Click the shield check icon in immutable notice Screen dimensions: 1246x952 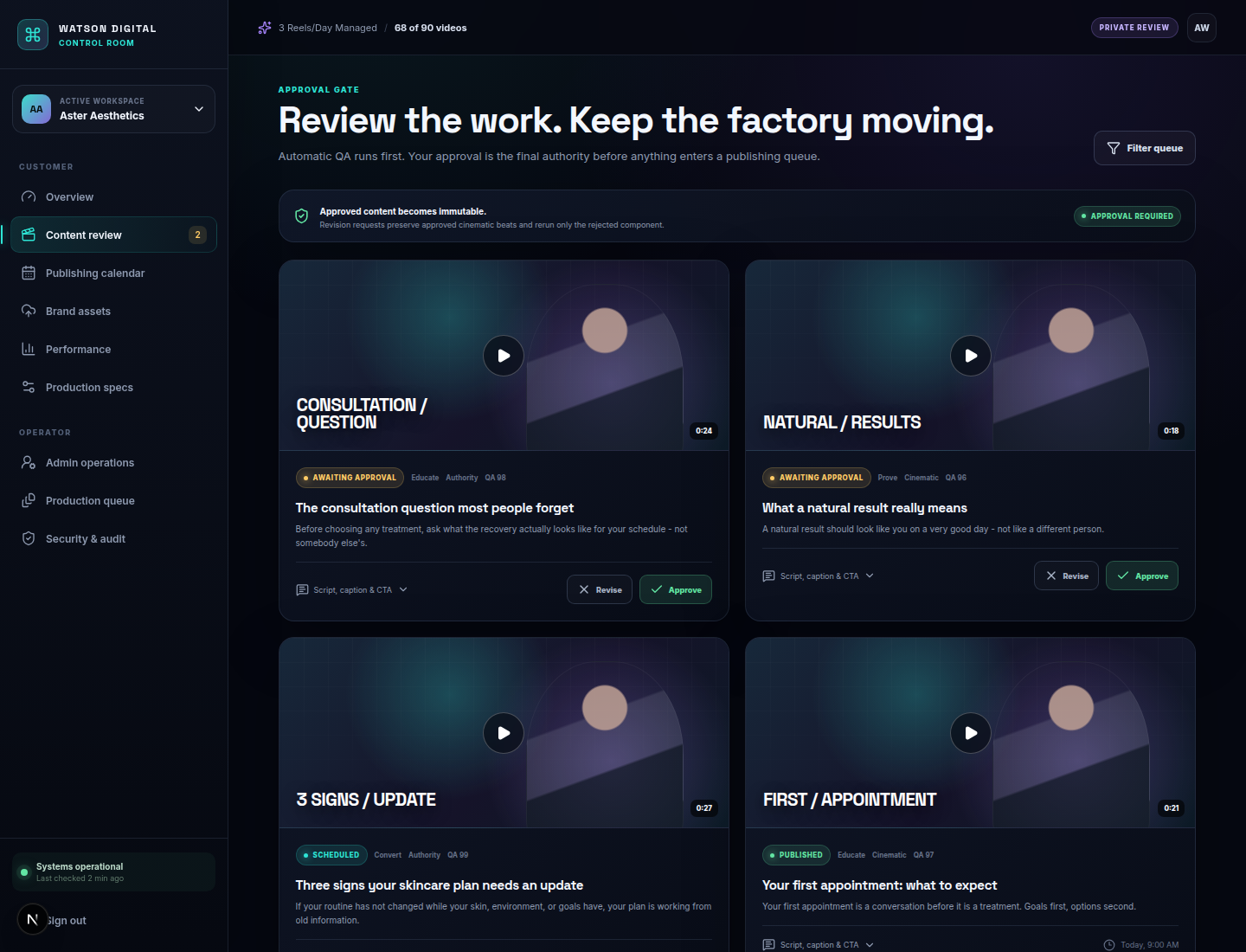(x=302, y=216)
